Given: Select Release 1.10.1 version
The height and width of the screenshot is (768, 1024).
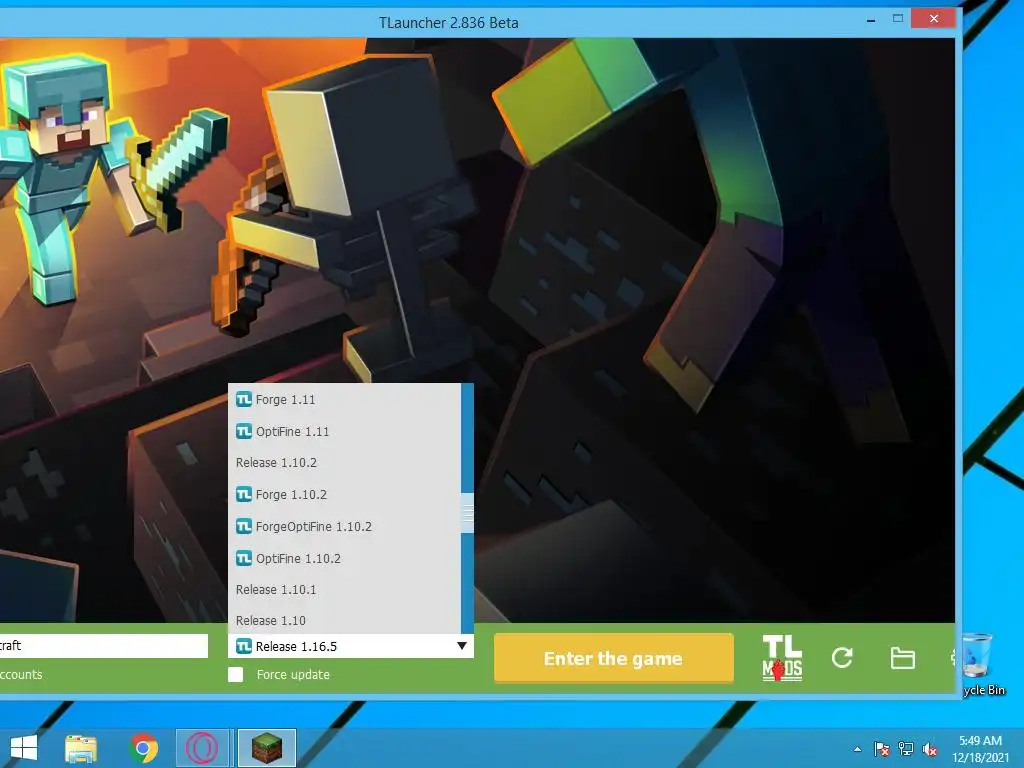Looking at the screenshot, I should [x=344, y=589].
